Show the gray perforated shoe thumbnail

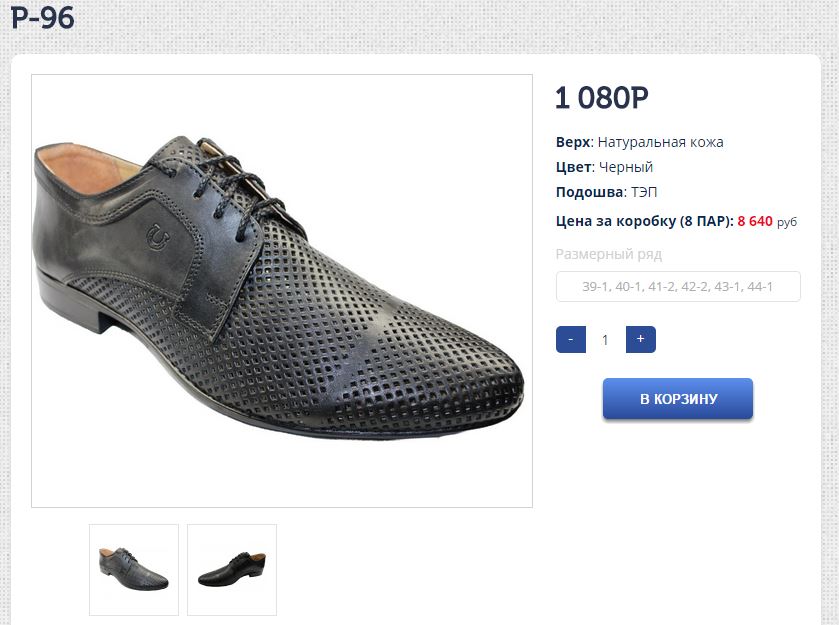(x=134, y=570)
